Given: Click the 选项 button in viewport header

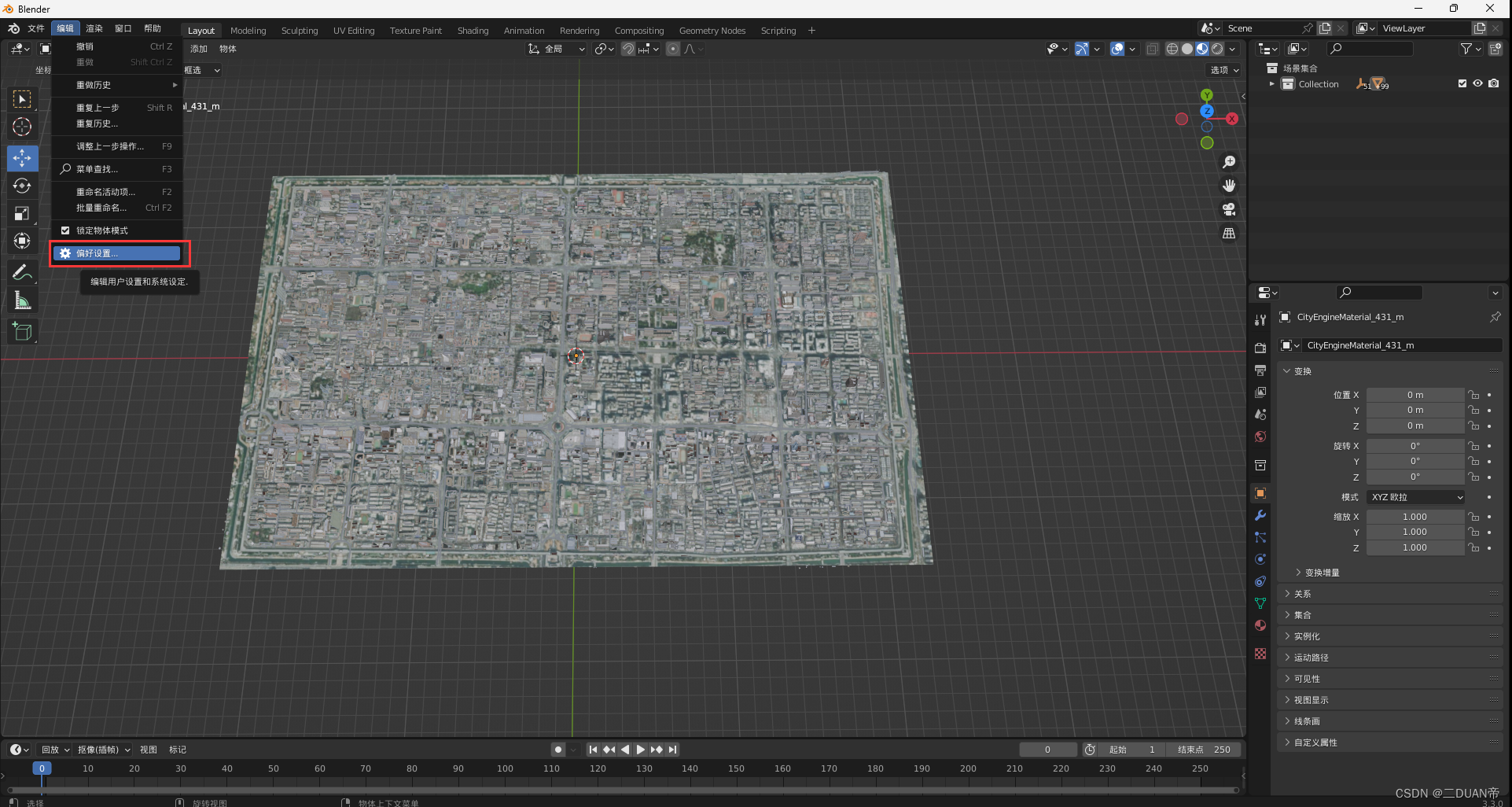Looking at the screenshot, I should tap(1223, 70).
